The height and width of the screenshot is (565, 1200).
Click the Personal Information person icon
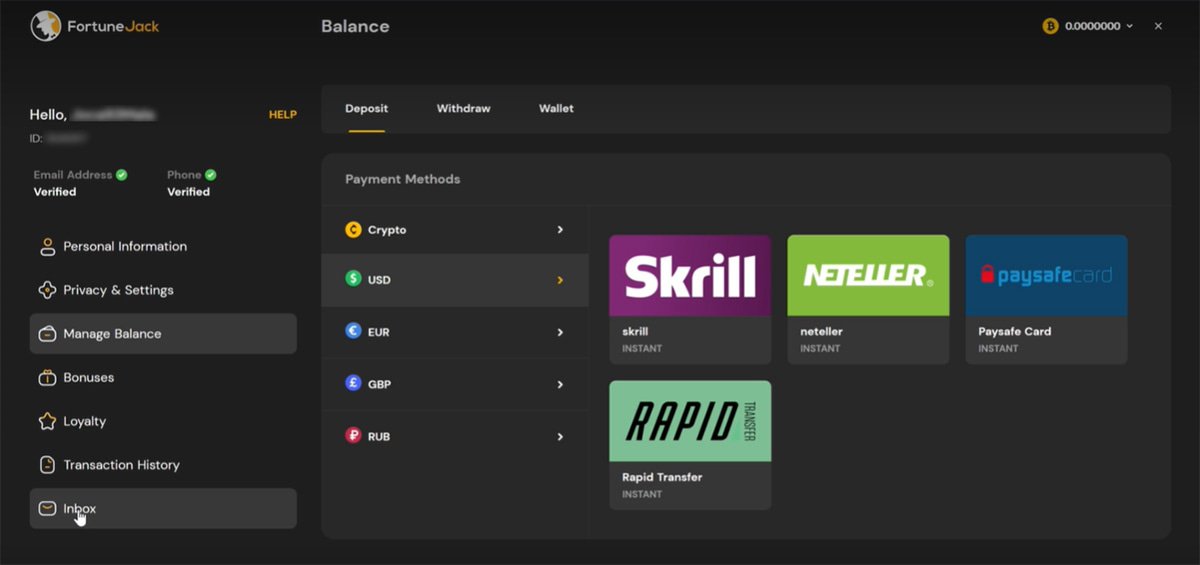(47, 246)
